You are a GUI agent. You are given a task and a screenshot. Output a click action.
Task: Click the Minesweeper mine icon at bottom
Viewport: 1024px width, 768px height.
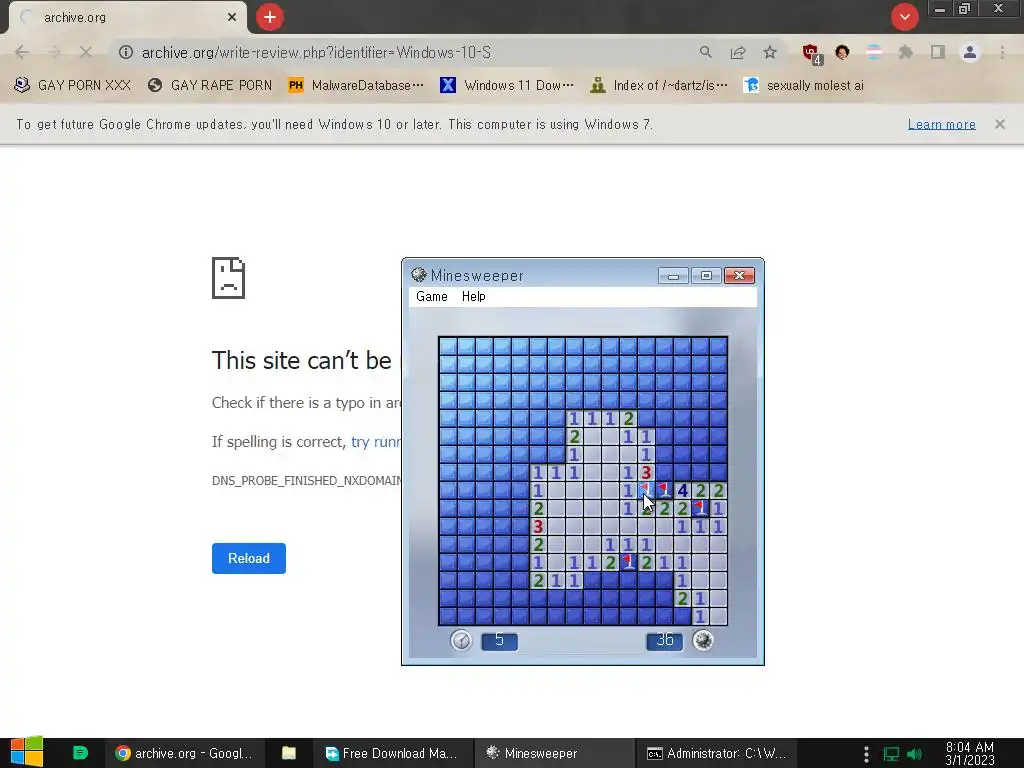tap(703, 640)
